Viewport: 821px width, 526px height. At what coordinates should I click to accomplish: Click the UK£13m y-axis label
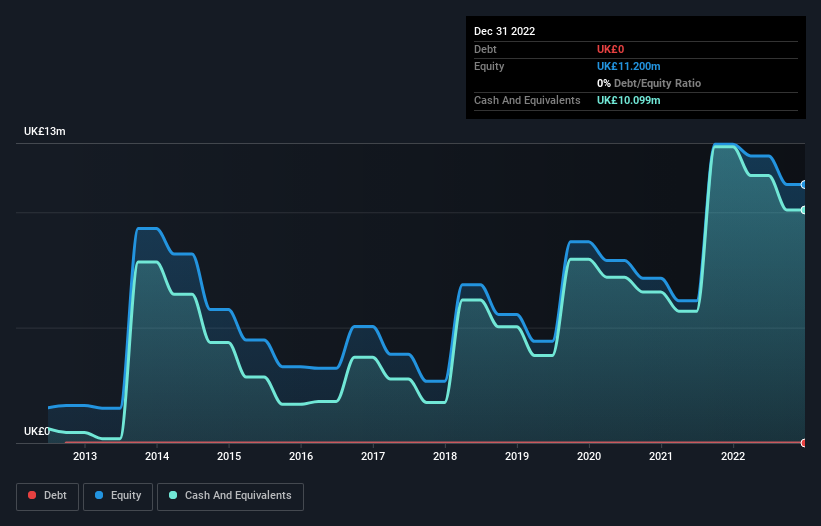[x=45, y=131]
